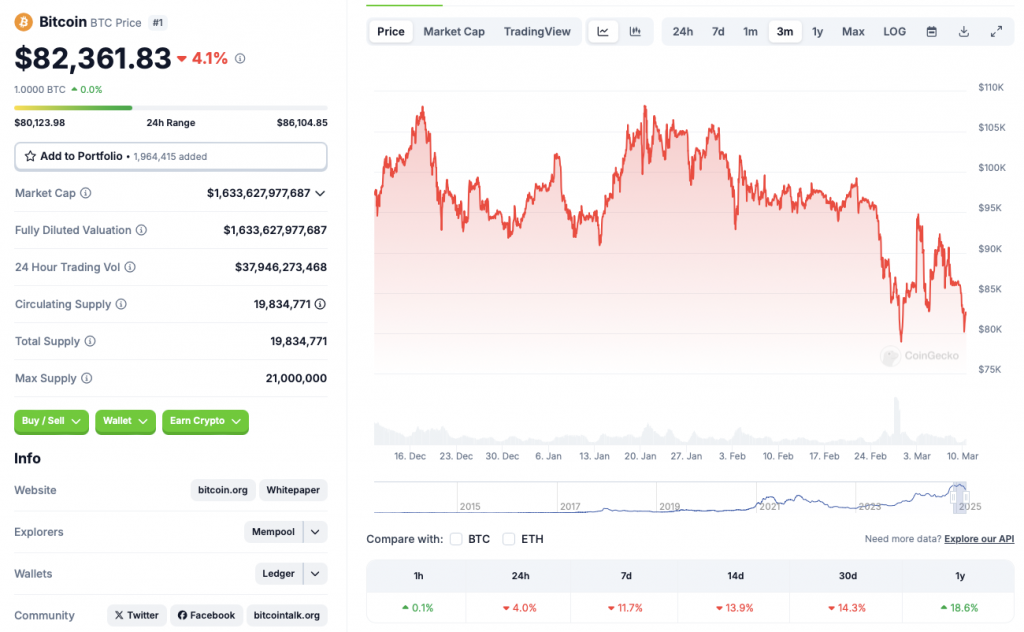Click the 2021 area of the overview timeline

tap(769, 505)
